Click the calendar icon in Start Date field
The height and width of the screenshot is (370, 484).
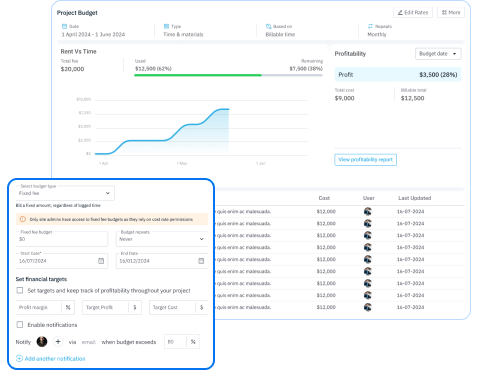101,261
